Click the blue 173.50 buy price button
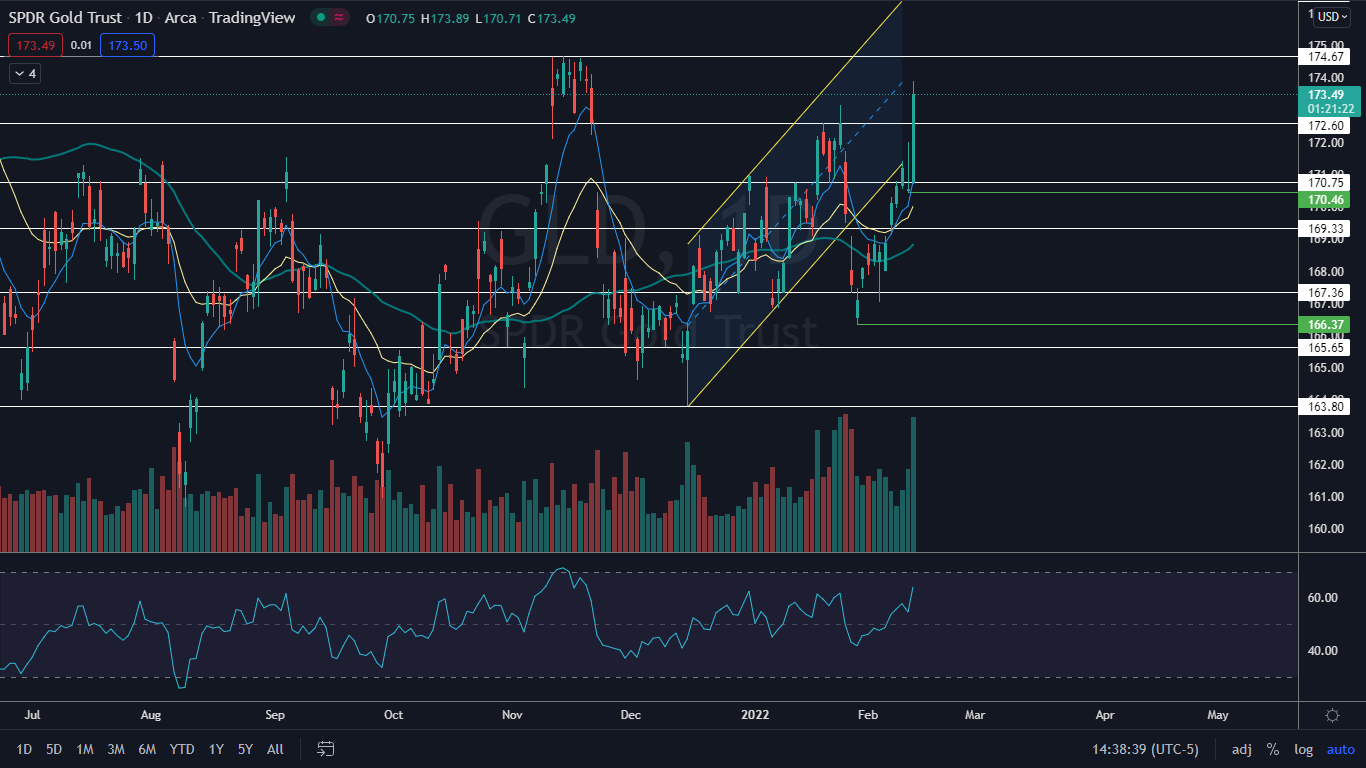1366x768 pixels. [x=127, y=45]
